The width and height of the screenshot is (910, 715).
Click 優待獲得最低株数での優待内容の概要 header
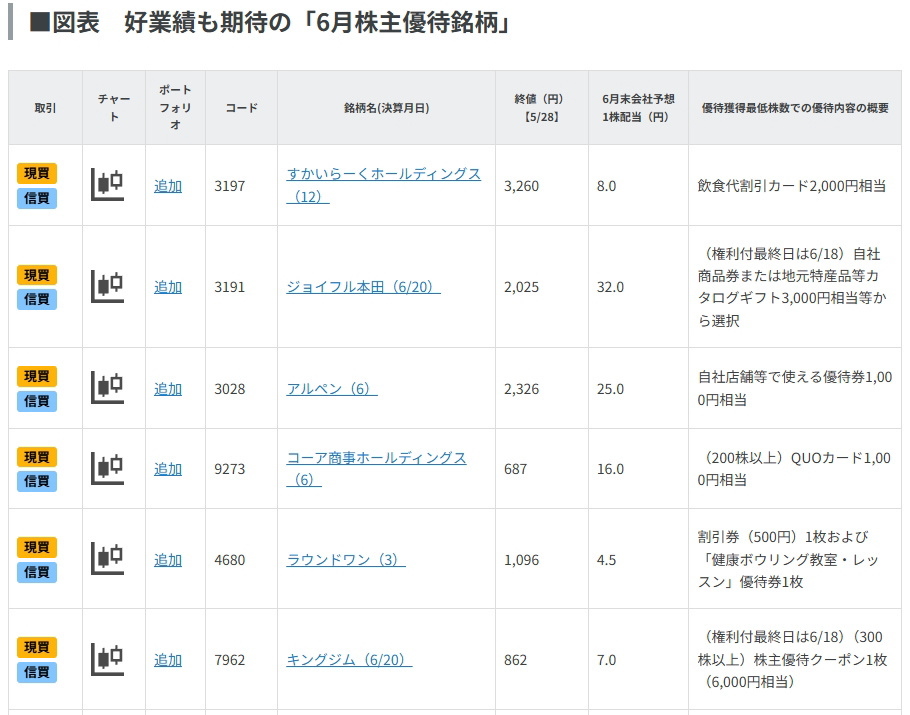pos(795,108)
